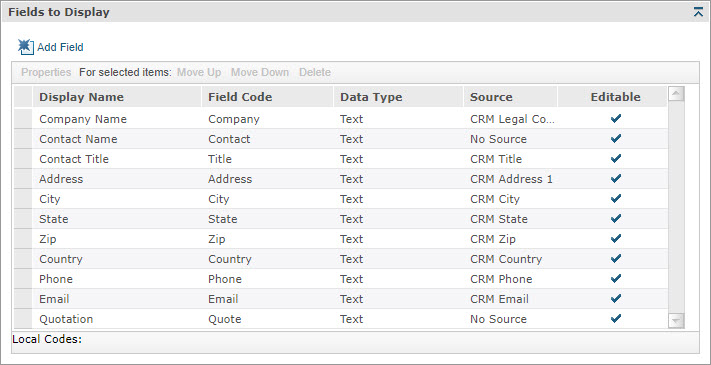The width and height of the screenshot is (711, 365).
Task: Select row using City row selector
Action: click(23, 199)
